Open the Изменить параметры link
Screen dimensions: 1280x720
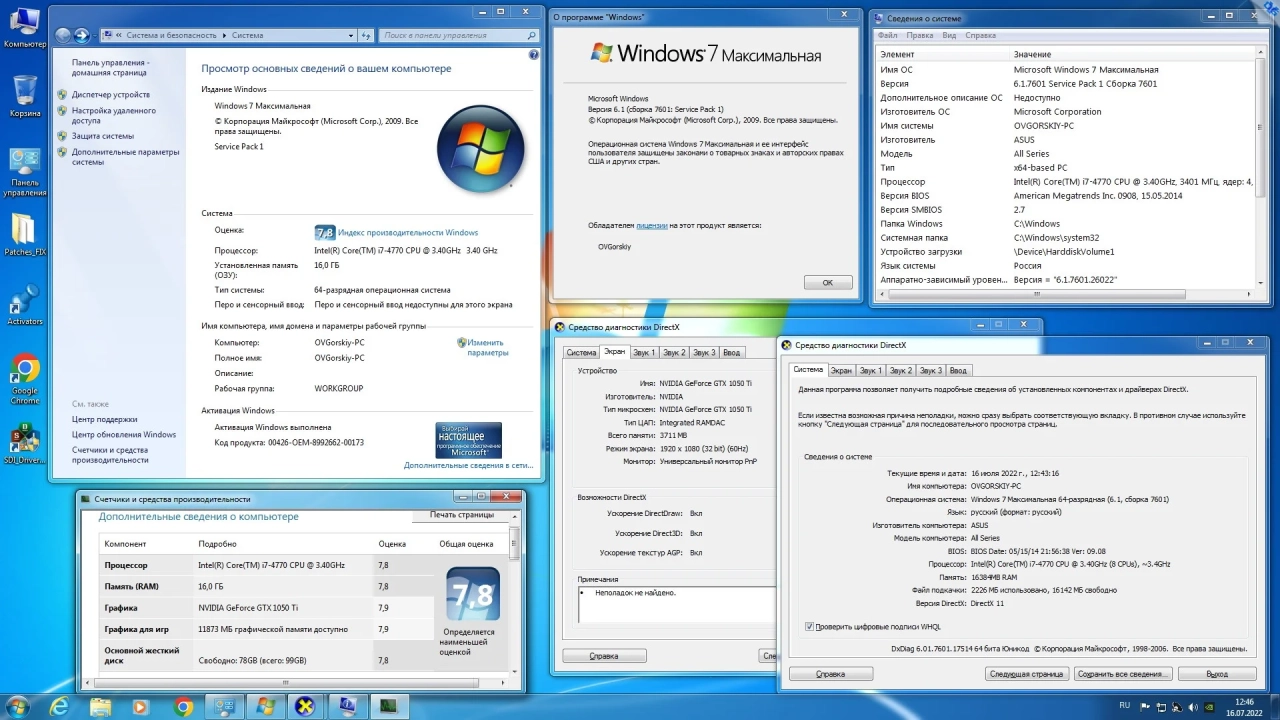[487, 347]
